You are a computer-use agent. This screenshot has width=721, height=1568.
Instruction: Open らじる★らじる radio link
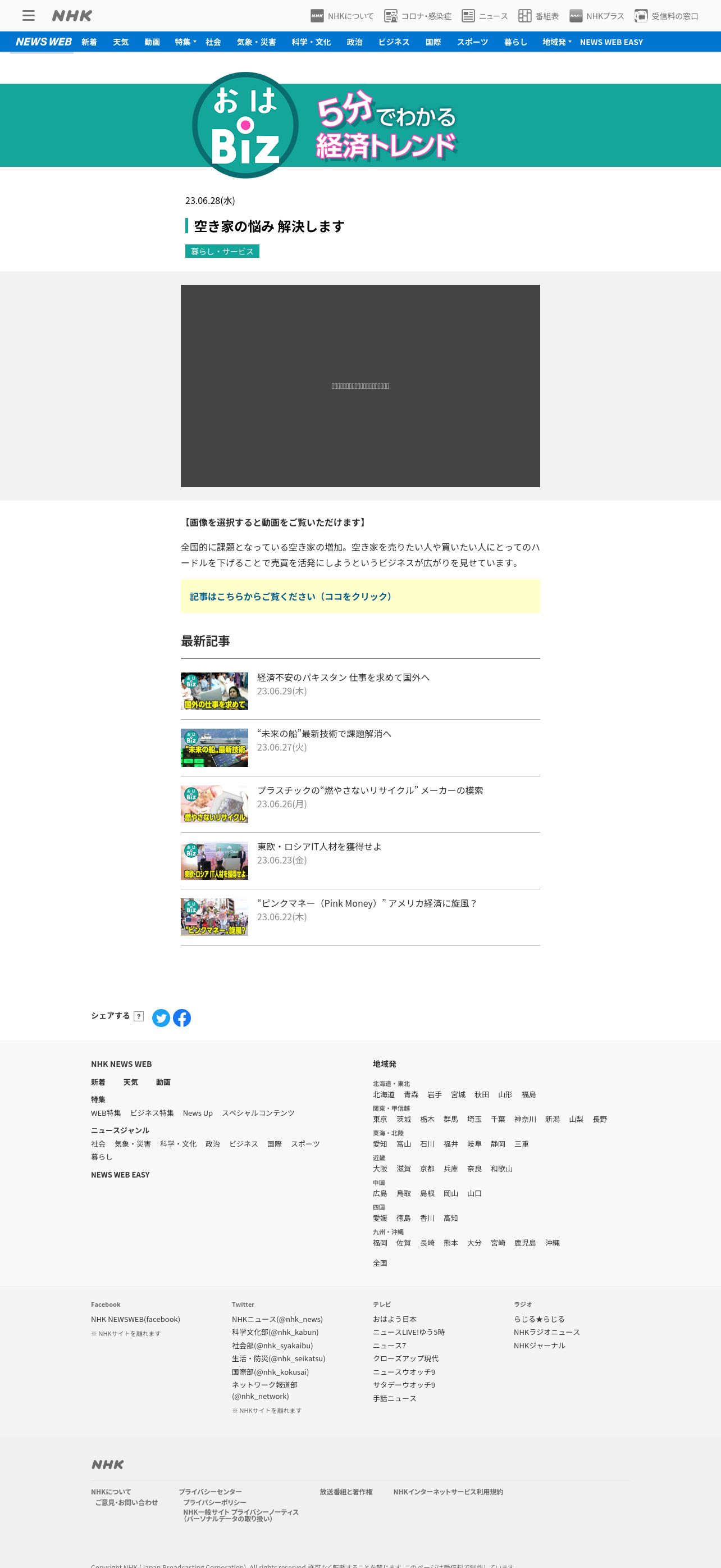[x=539, y=1319]
